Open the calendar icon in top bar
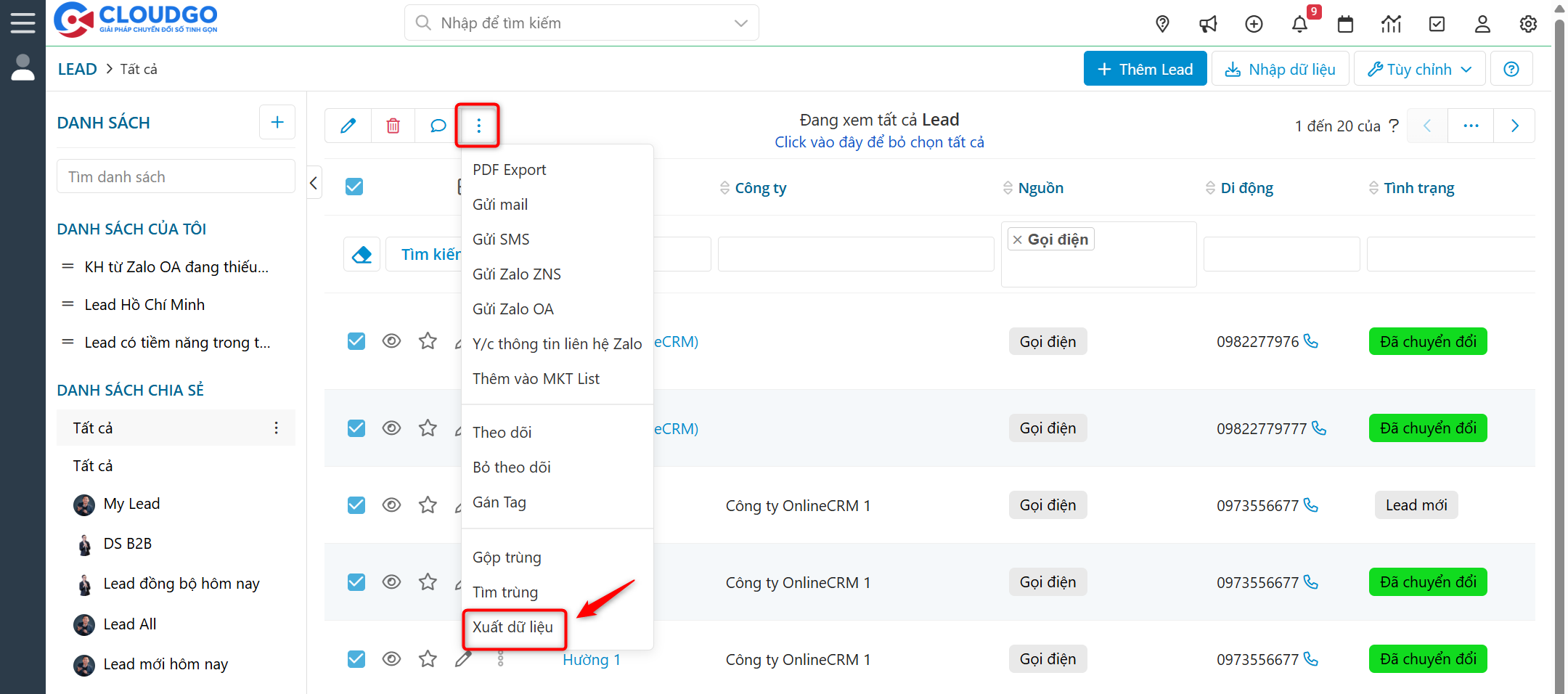 pyautogui.click(x=1345, y=24)
